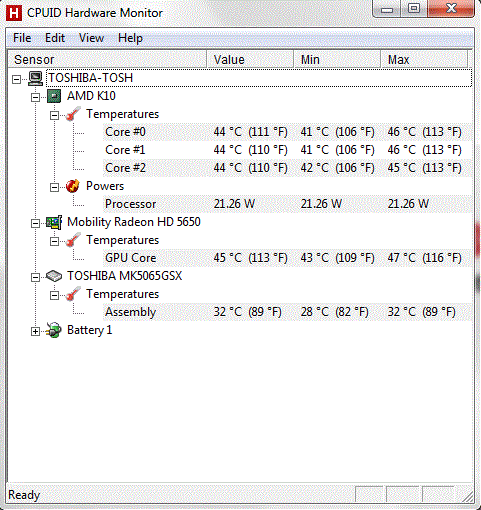Viewport: 481px width, 510px height.
Task: Collapse the AMD K10 node
Action: click(35, 97)
